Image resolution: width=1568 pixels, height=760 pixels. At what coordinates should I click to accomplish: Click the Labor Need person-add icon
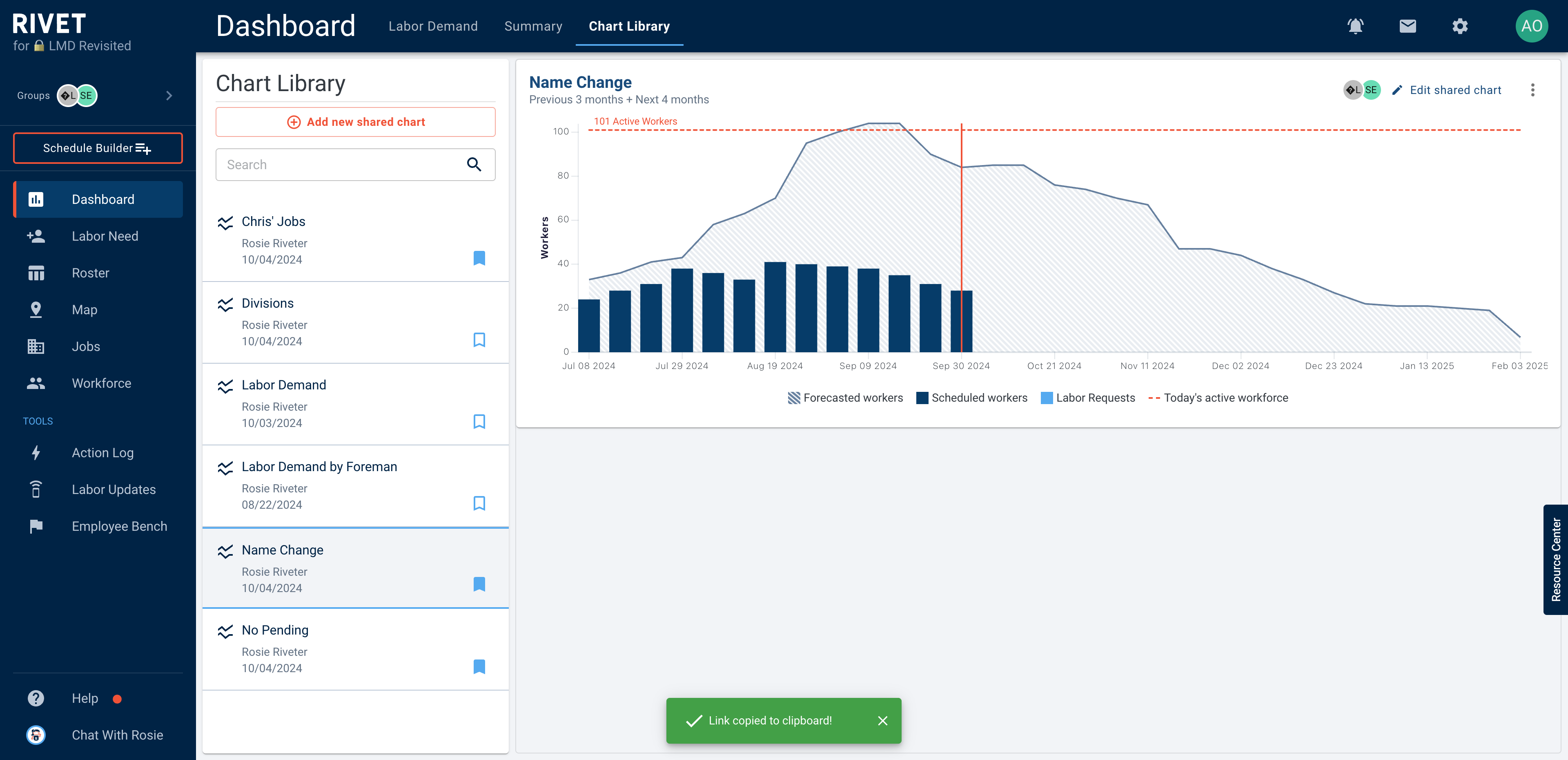36,236
